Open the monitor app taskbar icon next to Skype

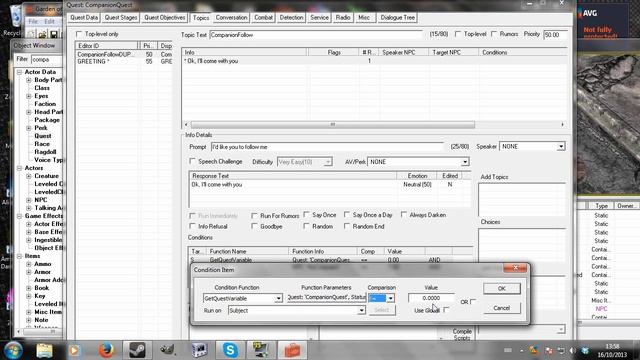[x=261, y=350]
